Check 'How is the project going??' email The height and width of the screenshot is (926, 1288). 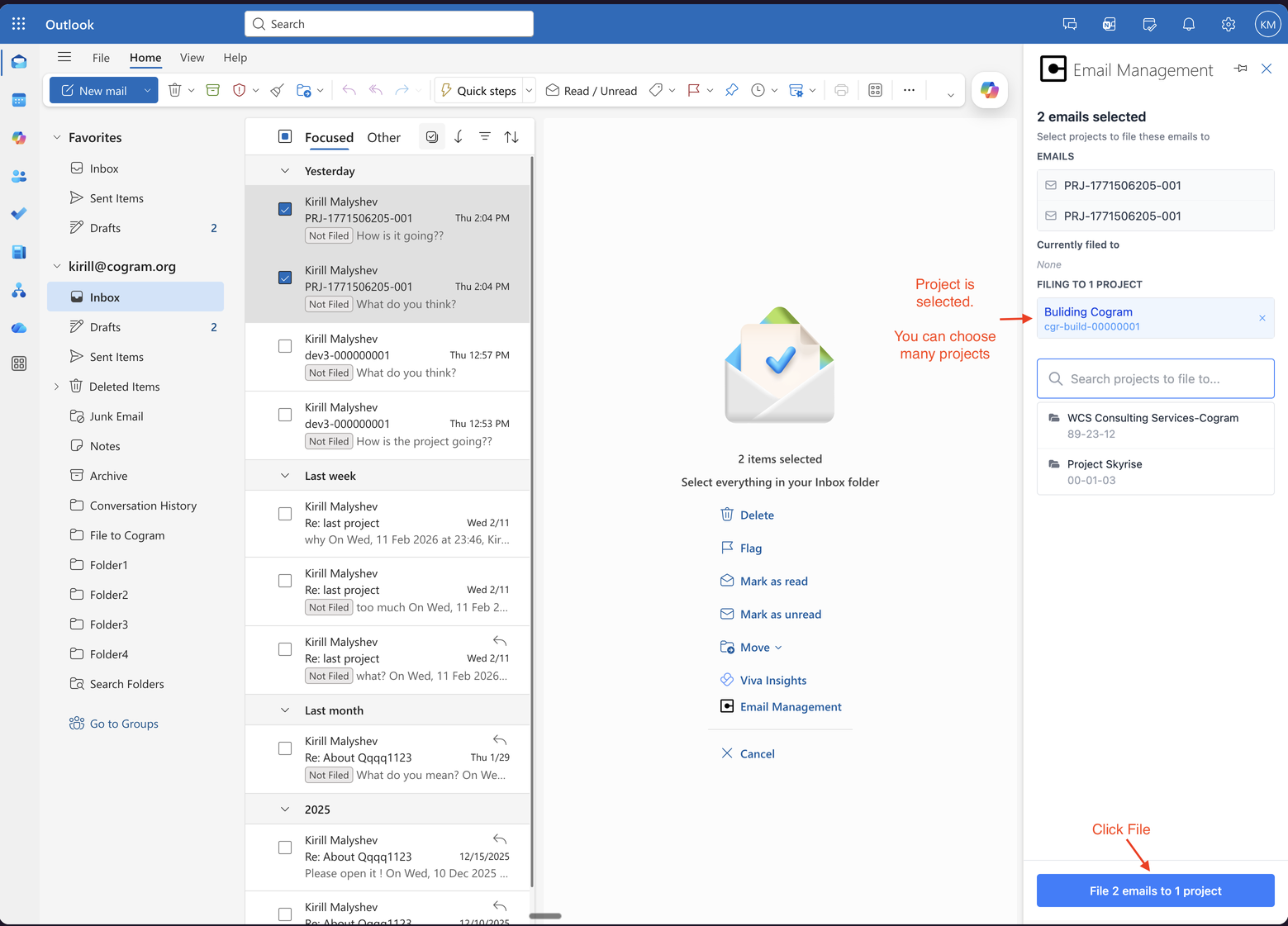285,415
